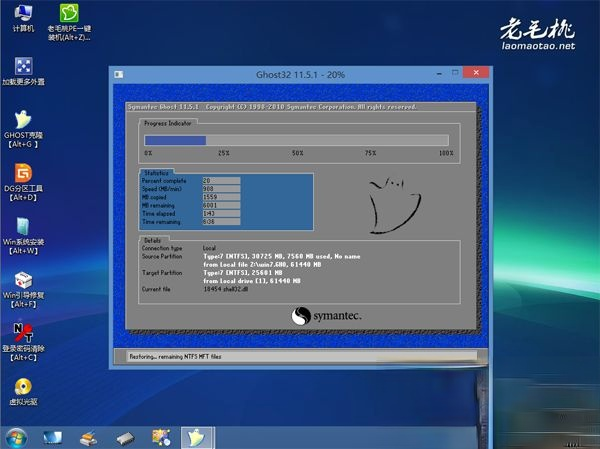Open 老毛桃PE一键装机 desktop icon
This screenshot has height=449, width=600.
pyautogui.click(x=69, y=22)
